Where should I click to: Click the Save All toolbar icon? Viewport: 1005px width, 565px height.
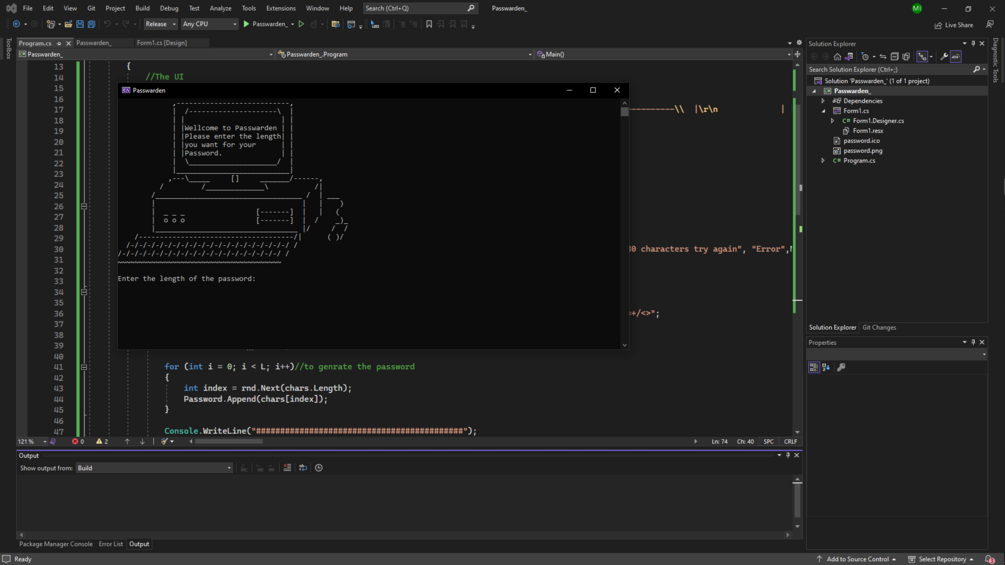pyautogui.click(x=91, y=24)
